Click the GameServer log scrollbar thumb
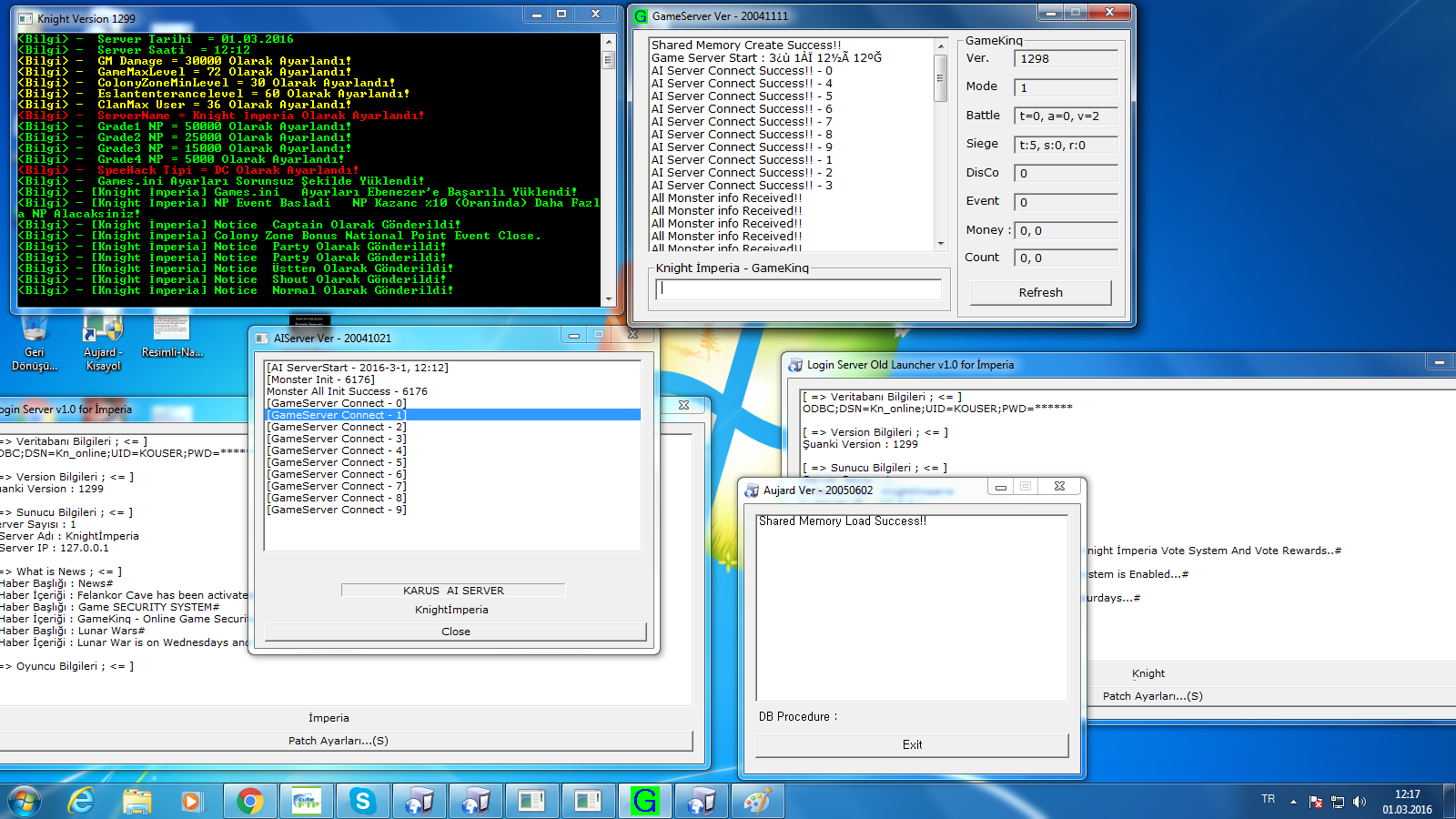1456x819 pixels. [940, 80]
